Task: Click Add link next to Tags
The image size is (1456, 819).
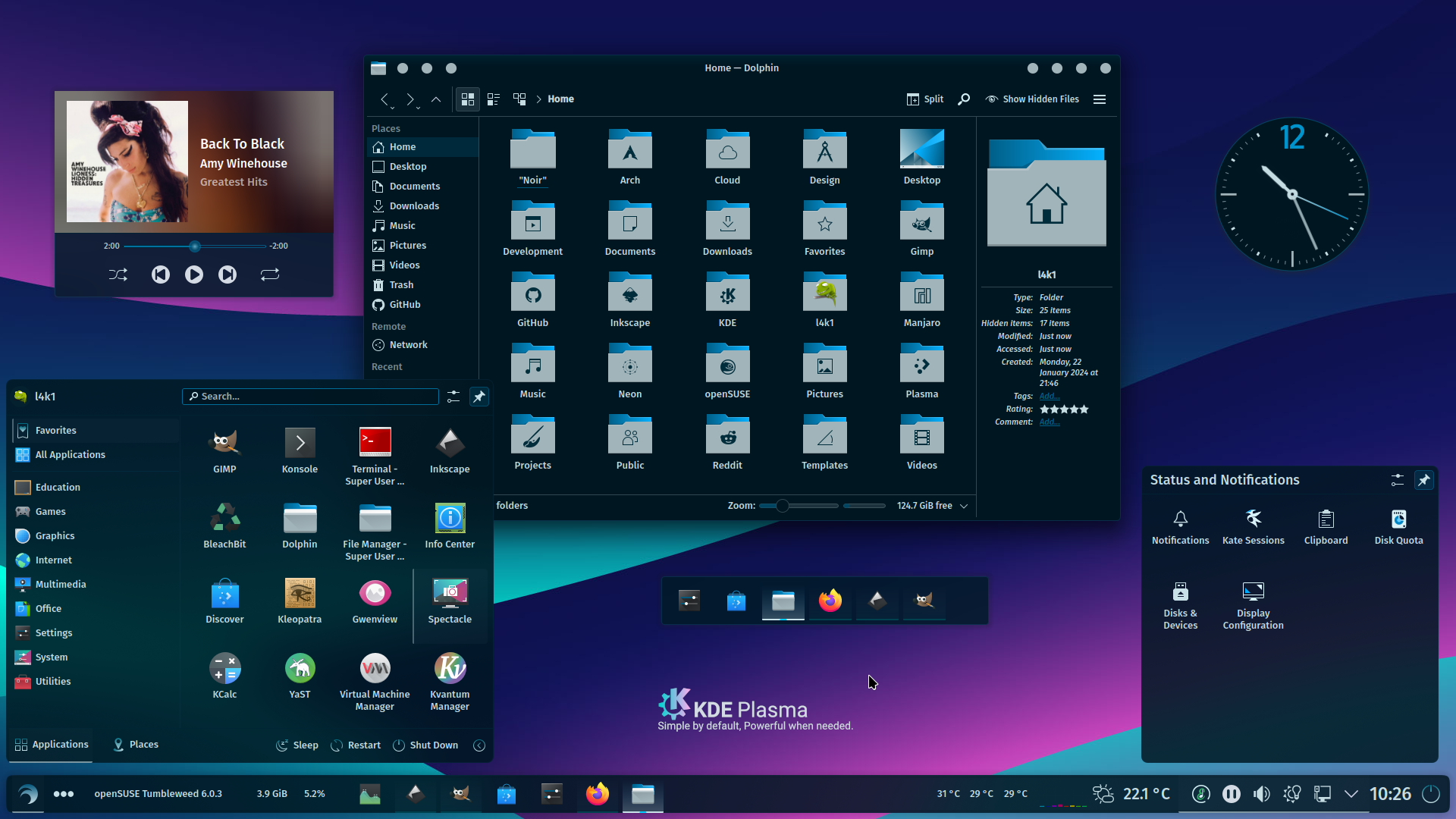Action: tap(1050, 396)
